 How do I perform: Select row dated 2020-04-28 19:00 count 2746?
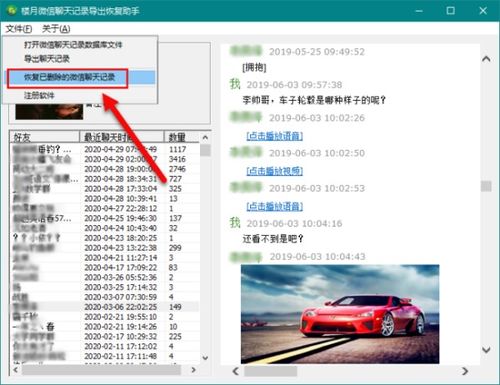tap(105, 169)
